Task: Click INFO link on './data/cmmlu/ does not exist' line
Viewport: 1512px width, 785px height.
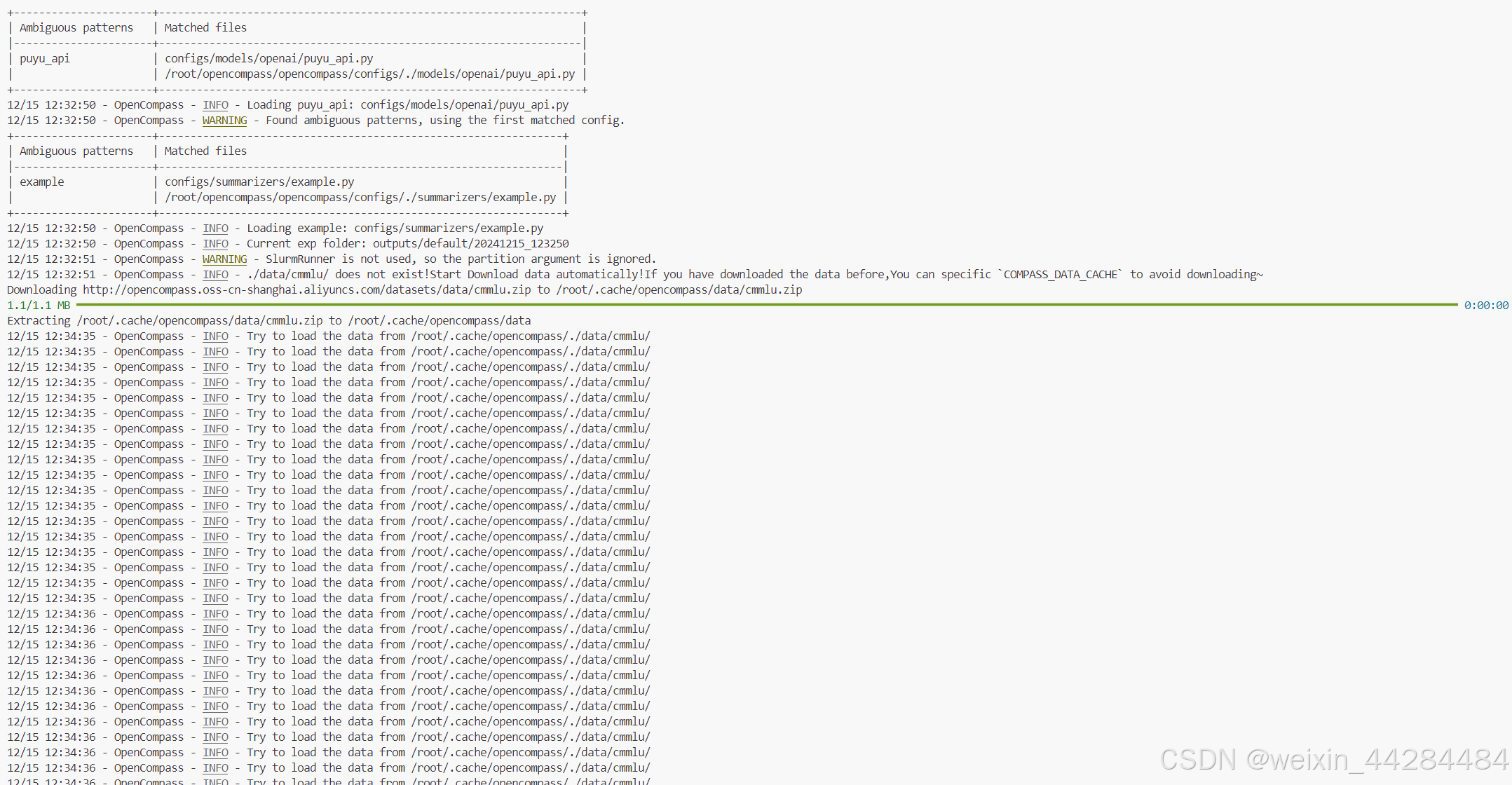Action: tap(215, 275)
